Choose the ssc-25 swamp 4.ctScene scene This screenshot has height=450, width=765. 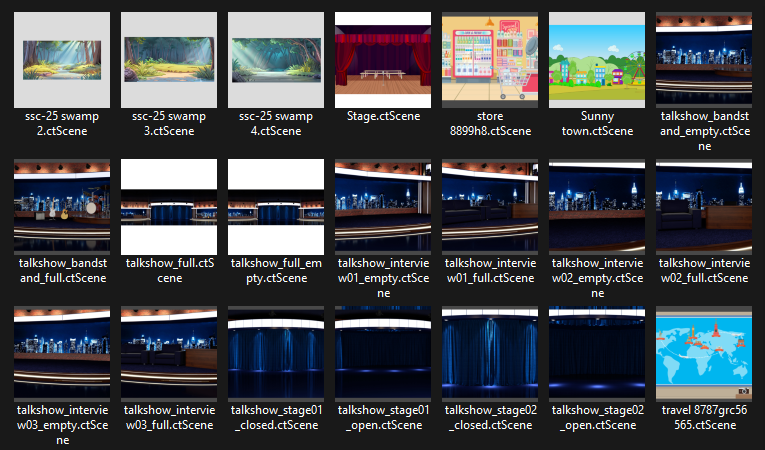coord(276,60)
